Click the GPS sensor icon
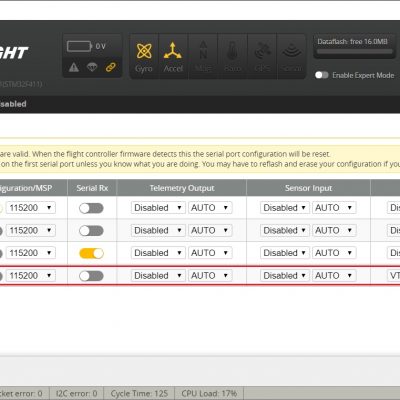Viewport: 400px width, 400px height. pos(262,57)
